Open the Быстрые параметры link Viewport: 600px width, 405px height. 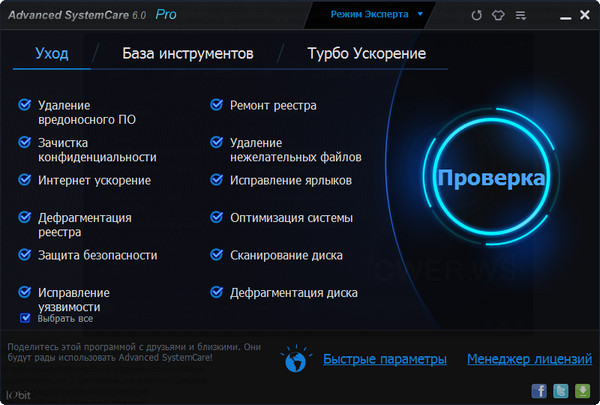384,359
